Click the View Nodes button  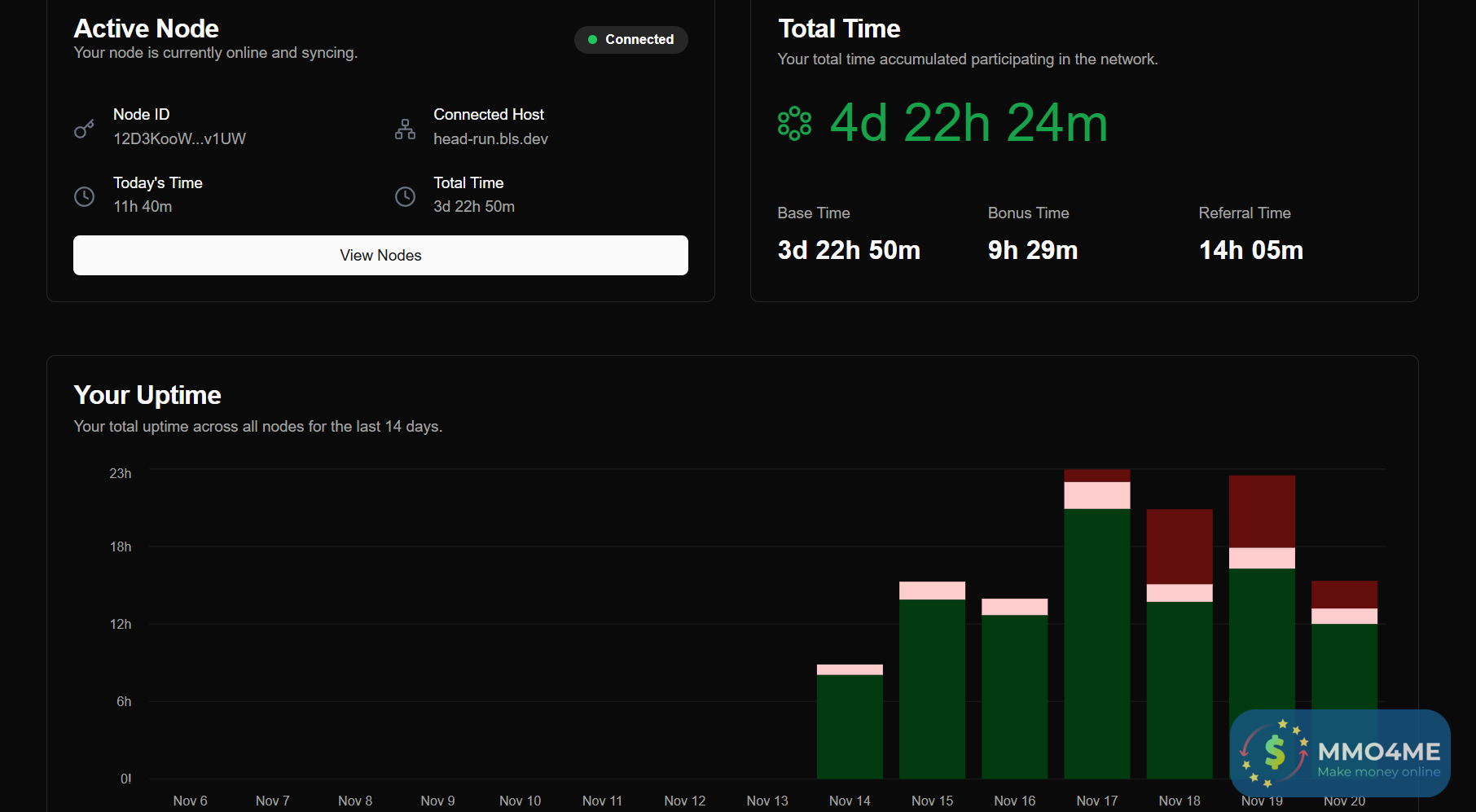click(380, 255)
